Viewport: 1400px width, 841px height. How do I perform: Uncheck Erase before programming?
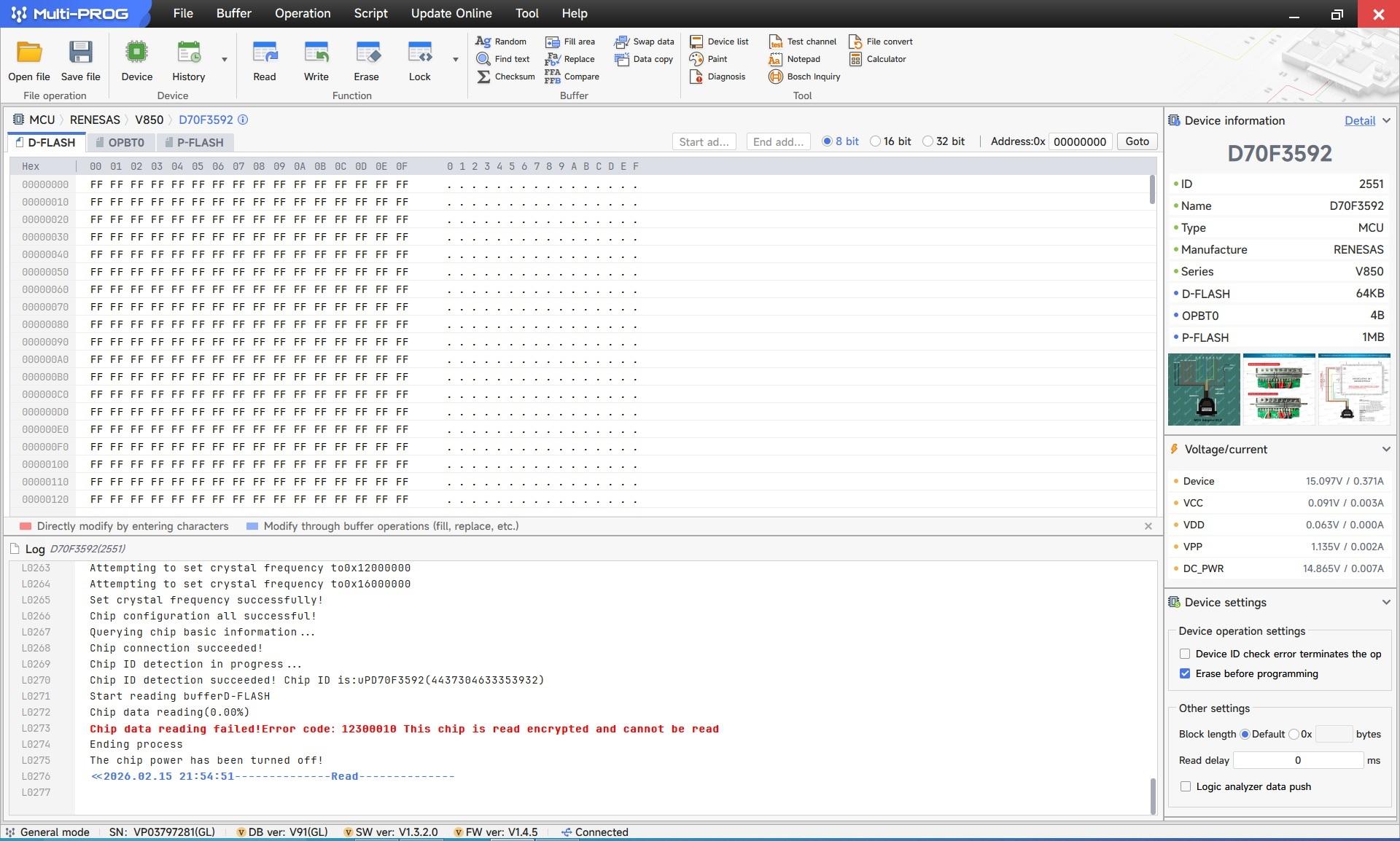point(1185,673)
